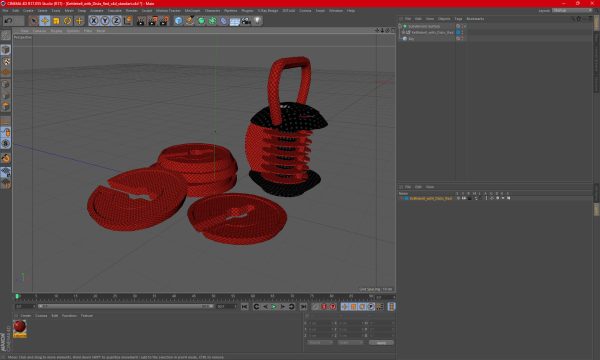Toggle Viewport Solo S icon
This screenshot has height=360, width=600.
click(x=6, y=143)
